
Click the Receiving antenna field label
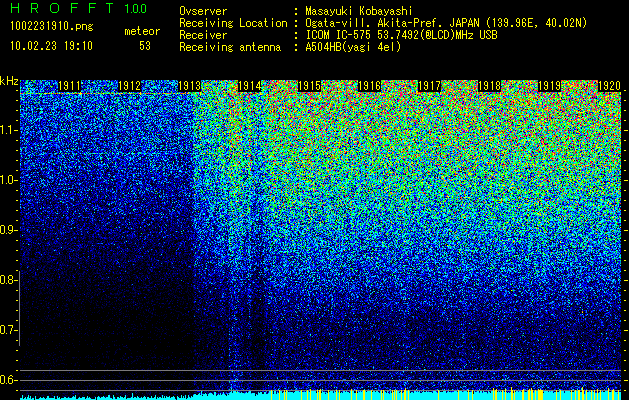(230, 47)
